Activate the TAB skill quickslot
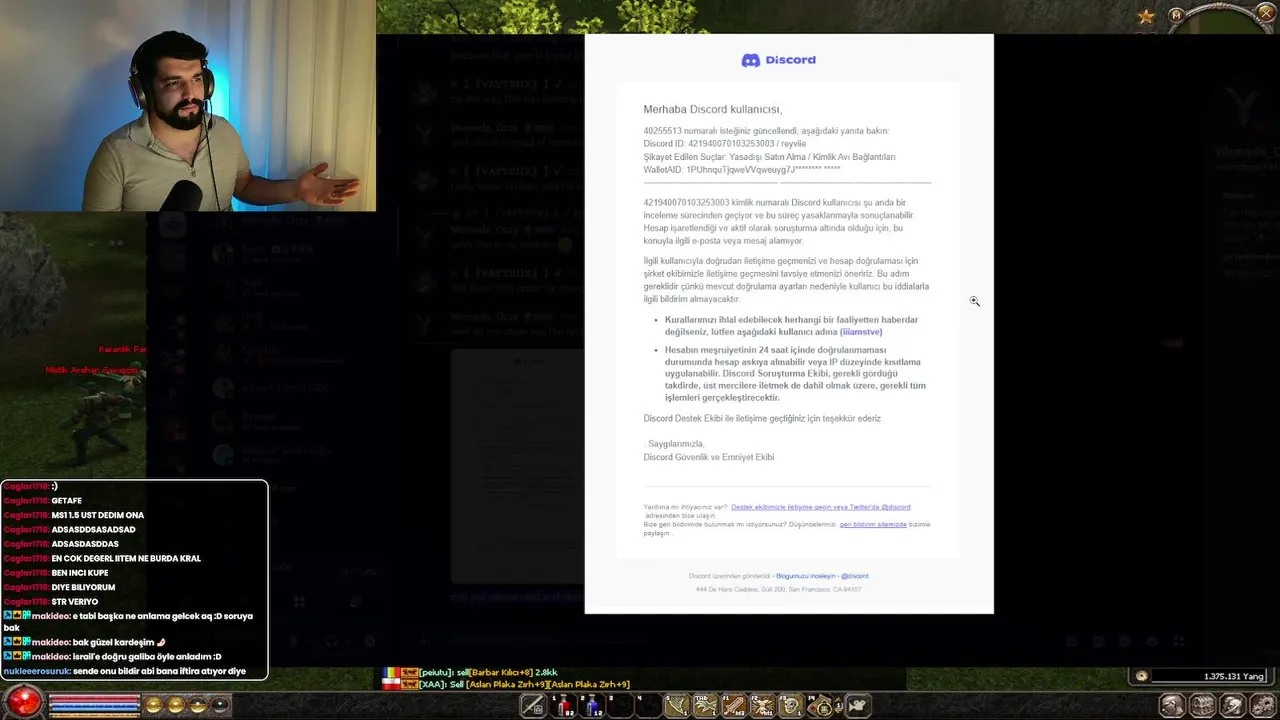 click(x=706, y=706)
